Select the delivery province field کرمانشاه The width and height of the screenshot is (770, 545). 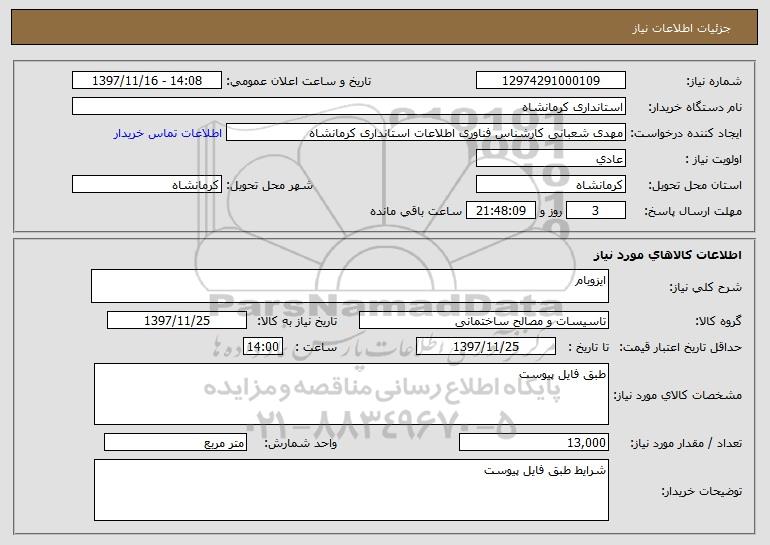[x=550, y=185]
